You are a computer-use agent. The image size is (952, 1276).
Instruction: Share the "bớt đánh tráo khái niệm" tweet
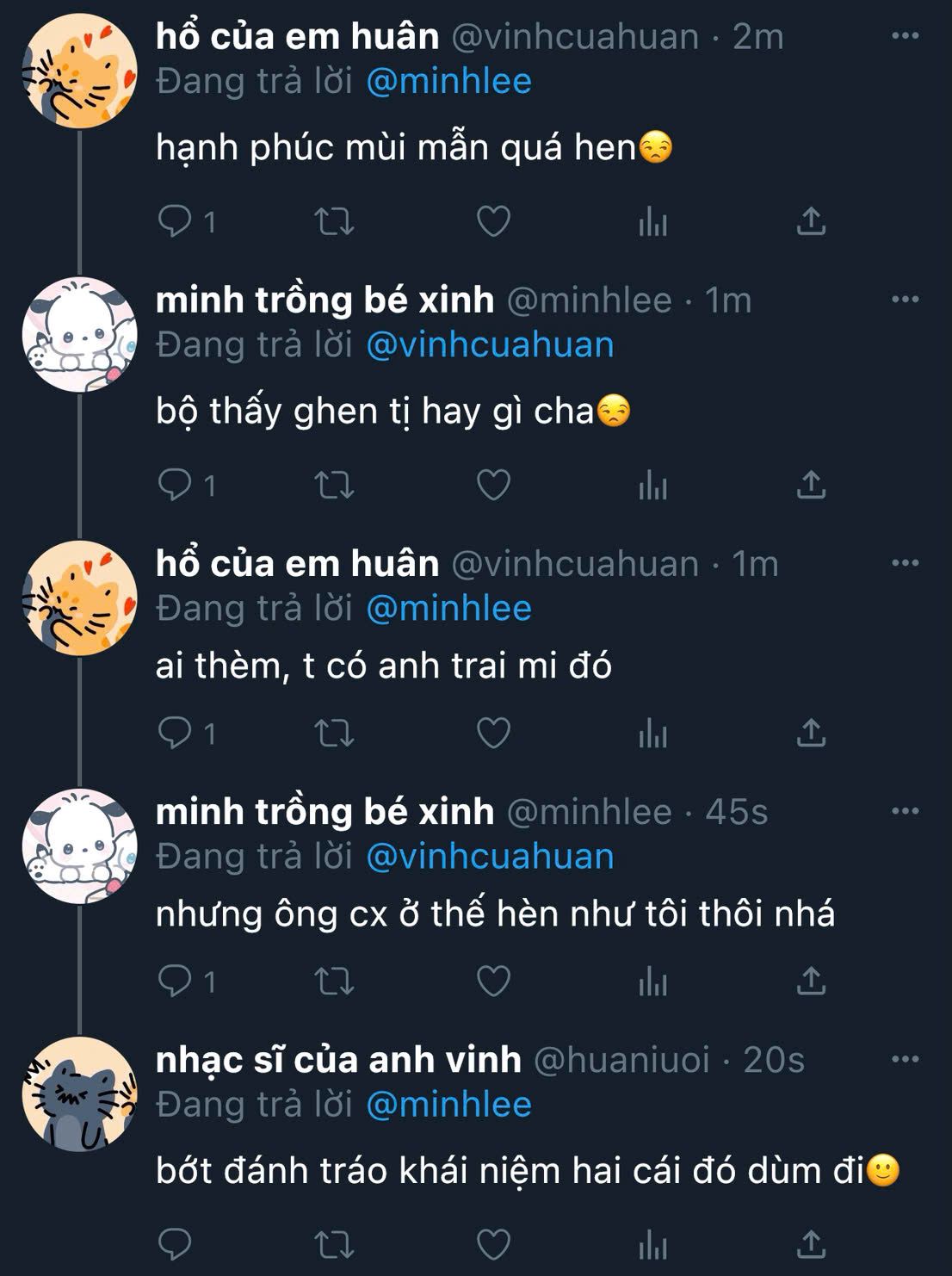click(811, 1244)
